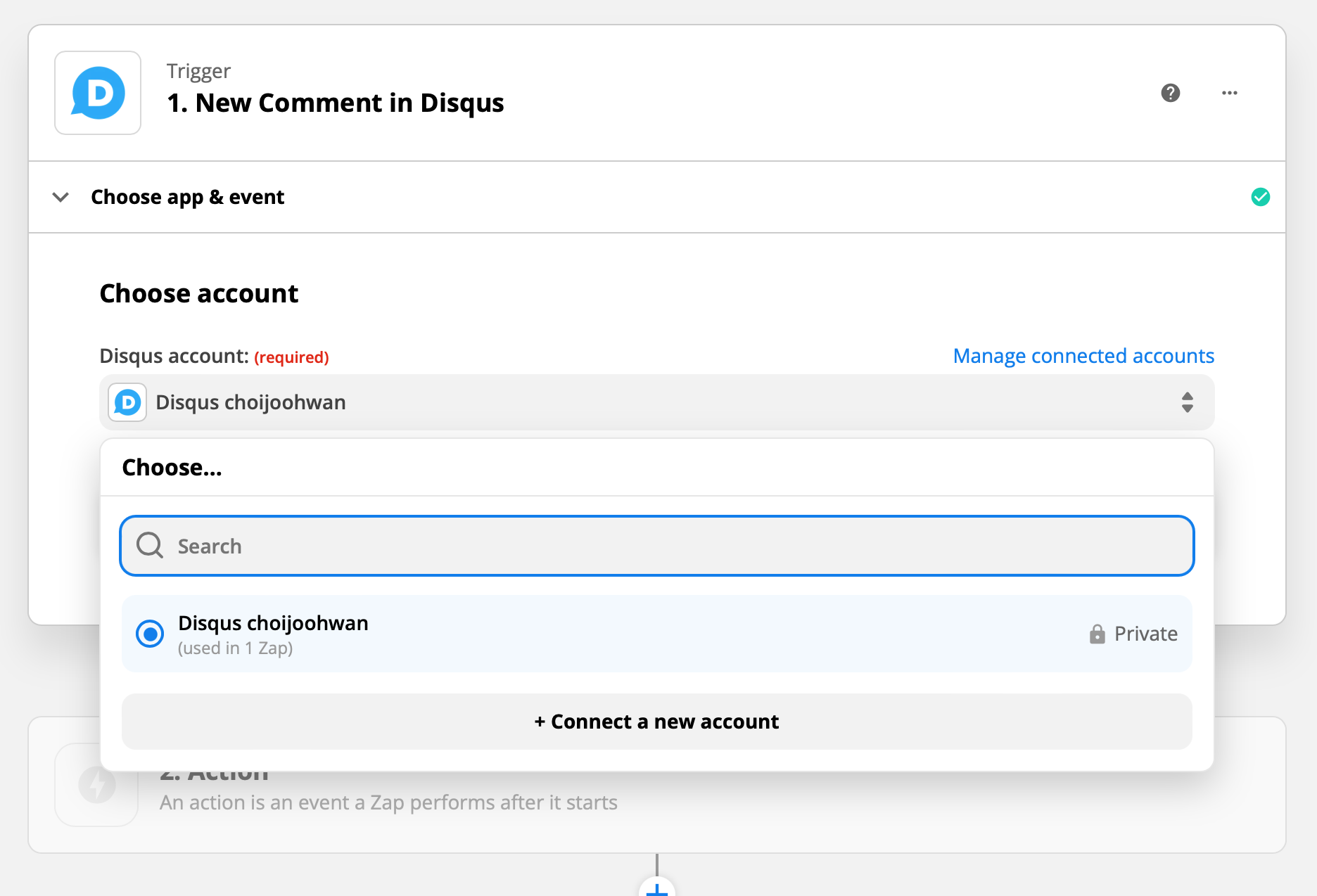Viewport: 1317px width, 896px height.
Task: Click the Disqus logo in the trigger header
Action: tap(97, 93)
